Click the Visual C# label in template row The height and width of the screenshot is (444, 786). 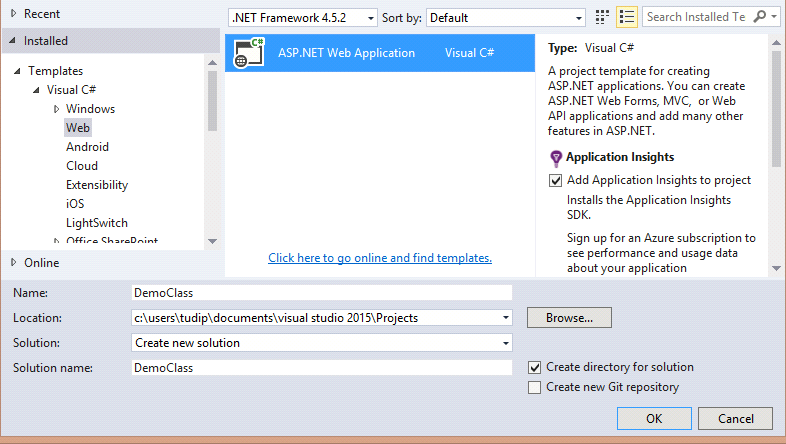(470, 53)
